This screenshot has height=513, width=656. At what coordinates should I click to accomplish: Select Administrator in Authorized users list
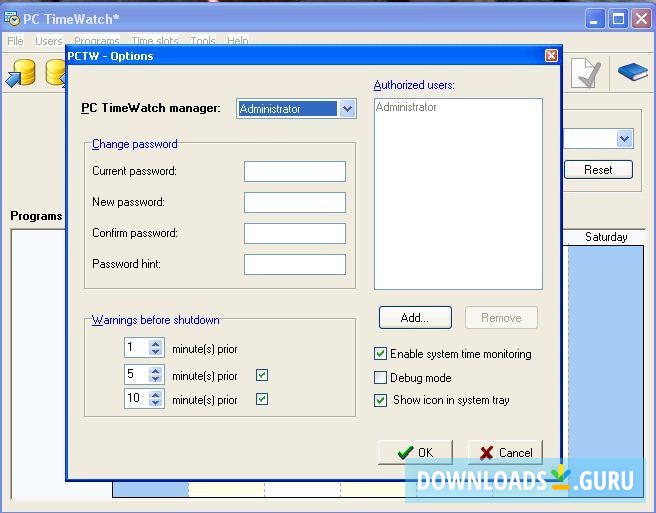[x=406, y=107]
